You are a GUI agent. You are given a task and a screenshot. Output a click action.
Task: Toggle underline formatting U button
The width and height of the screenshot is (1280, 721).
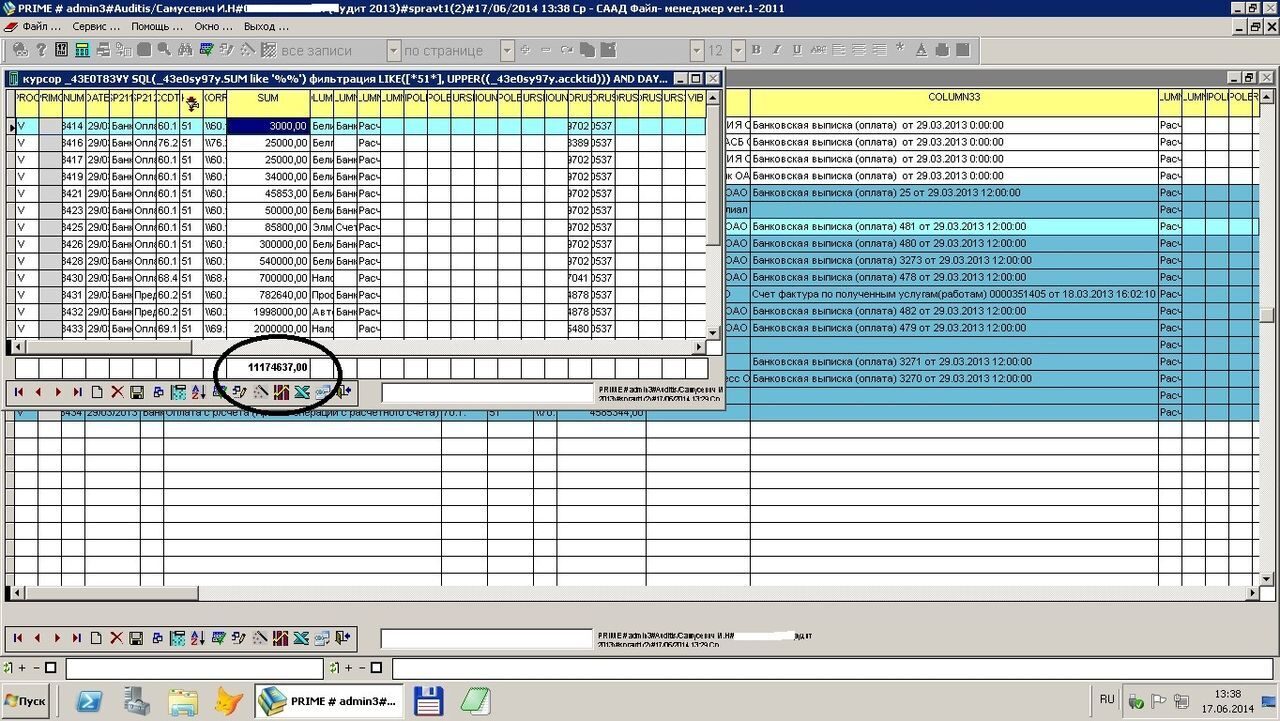point(797,50)
